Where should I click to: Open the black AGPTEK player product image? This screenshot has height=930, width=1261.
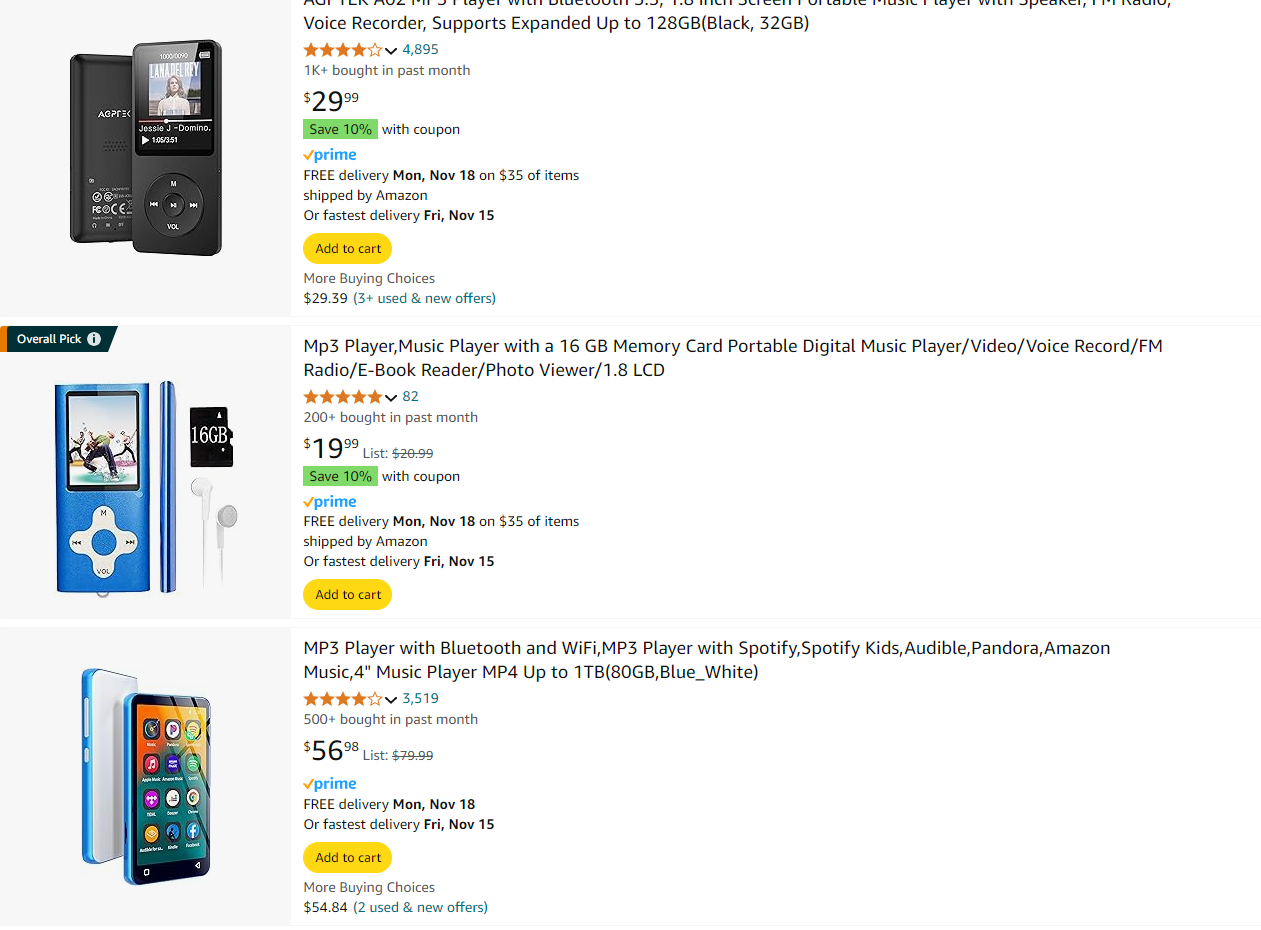coord(146,148)
